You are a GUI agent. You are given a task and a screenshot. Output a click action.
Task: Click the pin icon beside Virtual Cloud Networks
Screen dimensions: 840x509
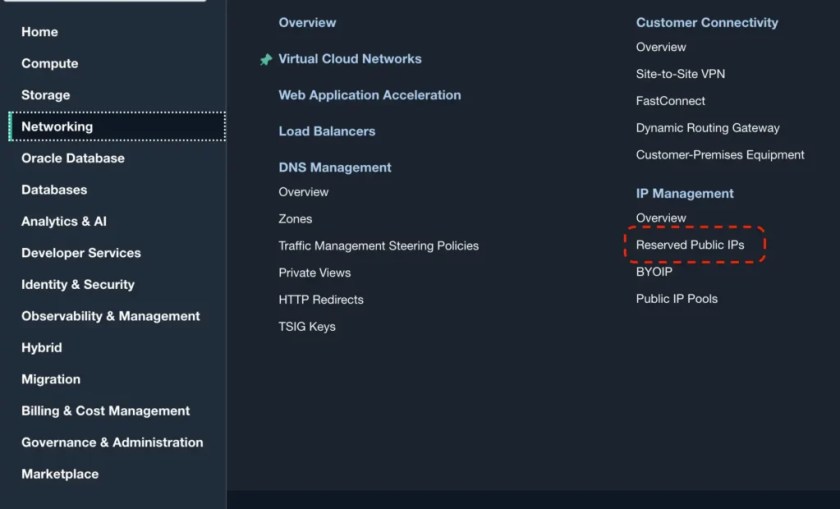tap(266, 59)
